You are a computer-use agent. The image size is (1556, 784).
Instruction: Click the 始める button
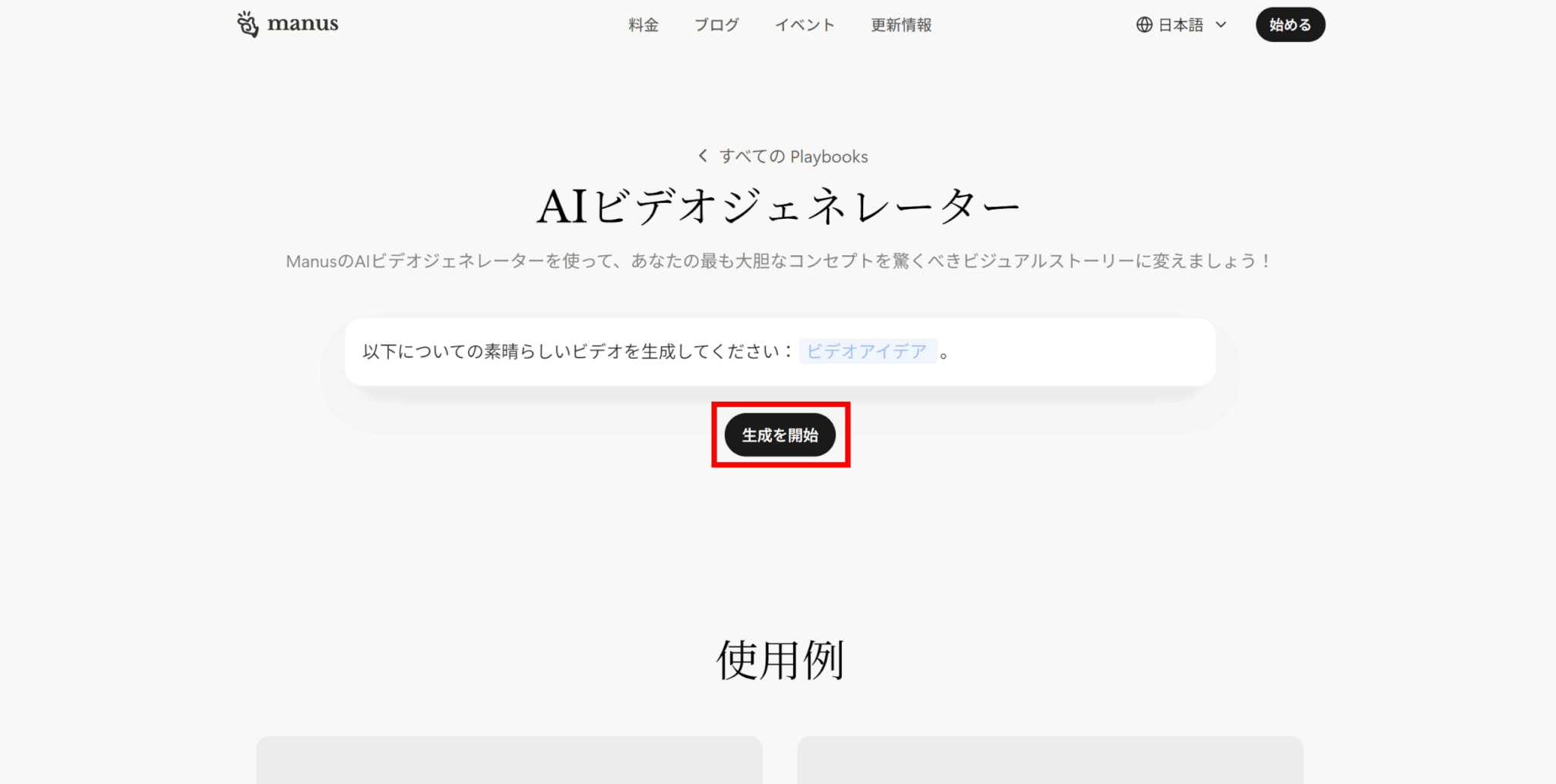pyautogui.click(x=1290, y=25)
